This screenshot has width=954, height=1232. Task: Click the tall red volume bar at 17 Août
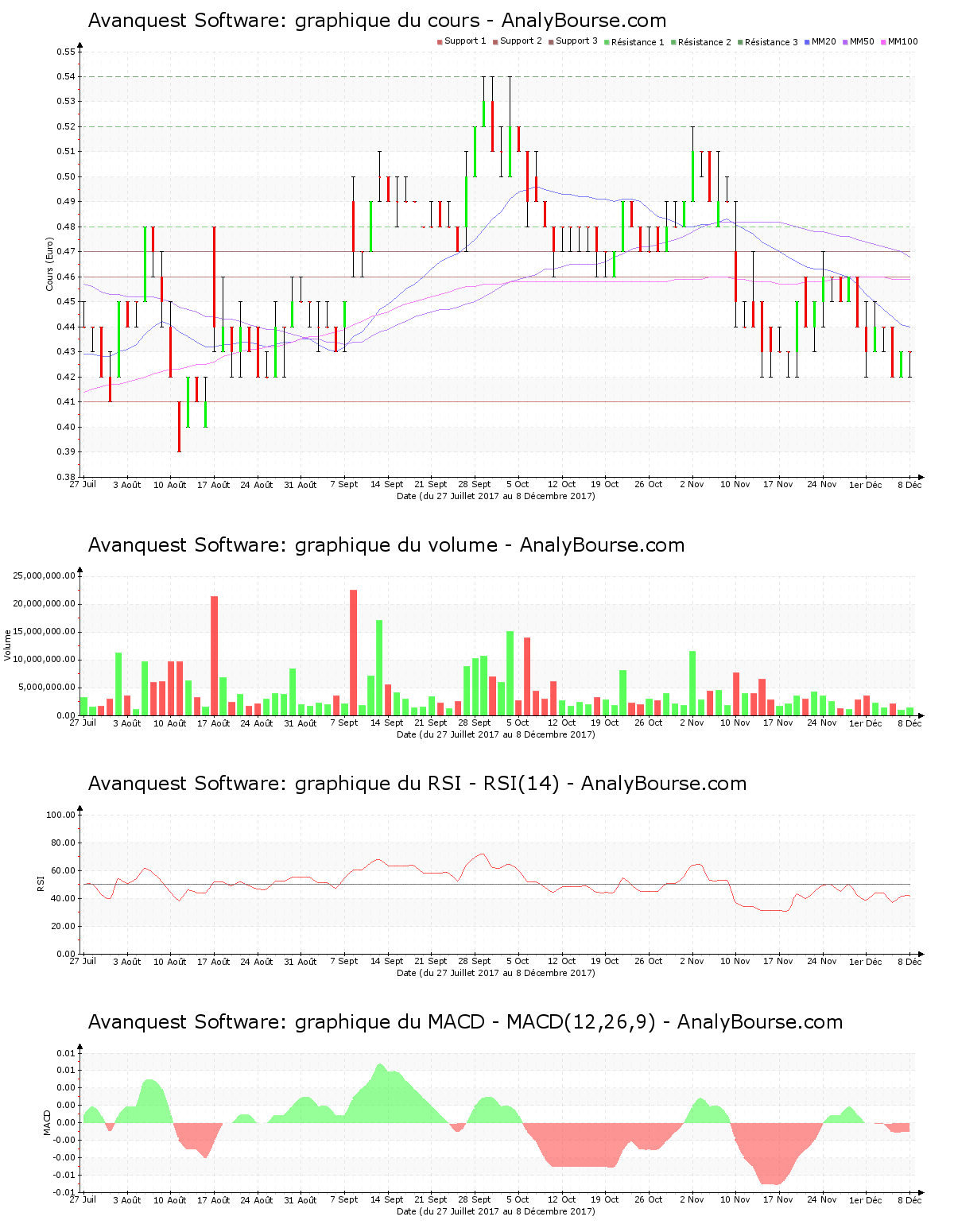(x=214, y=656)
